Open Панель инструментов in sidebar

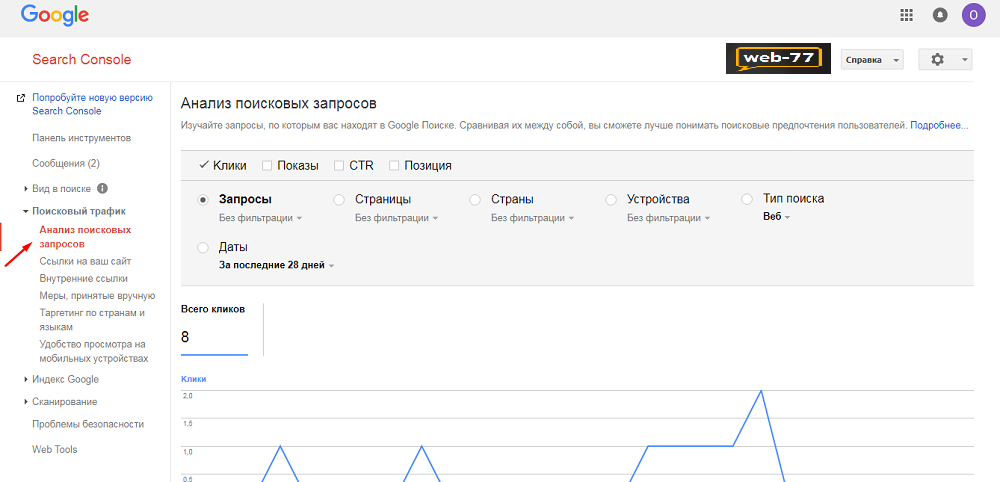coord(82,138)
